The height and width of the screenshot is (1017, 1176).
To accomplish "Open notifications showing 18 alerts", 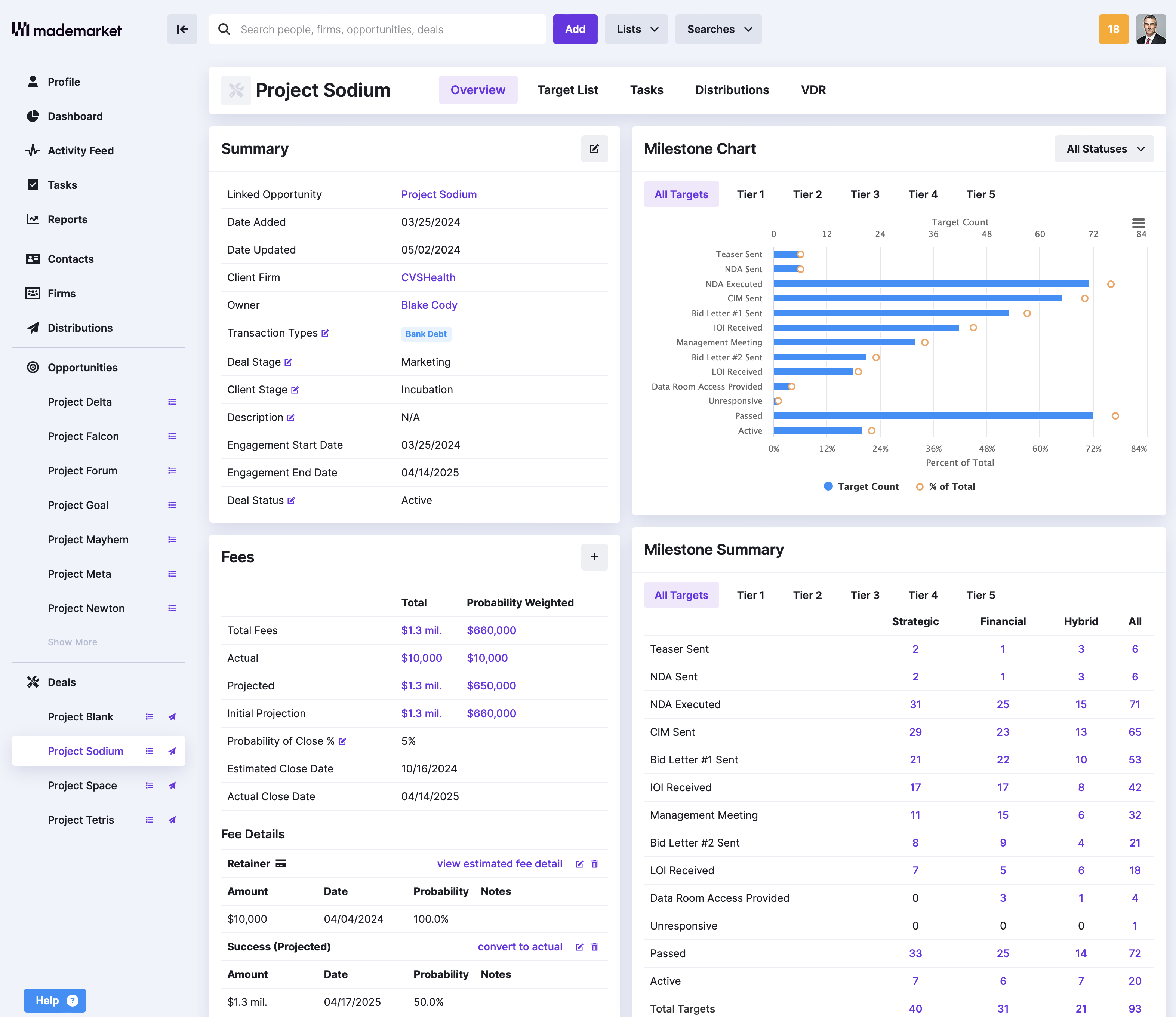I will pos(1114,29).
